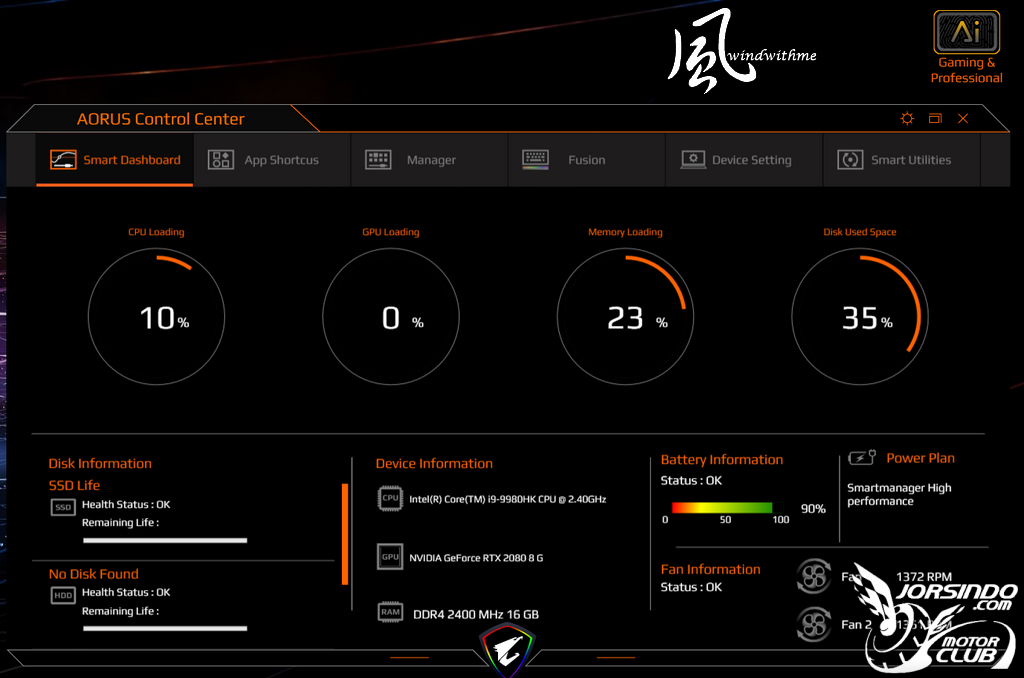Click the Memory Loading 23% gauge

point(625,317)
